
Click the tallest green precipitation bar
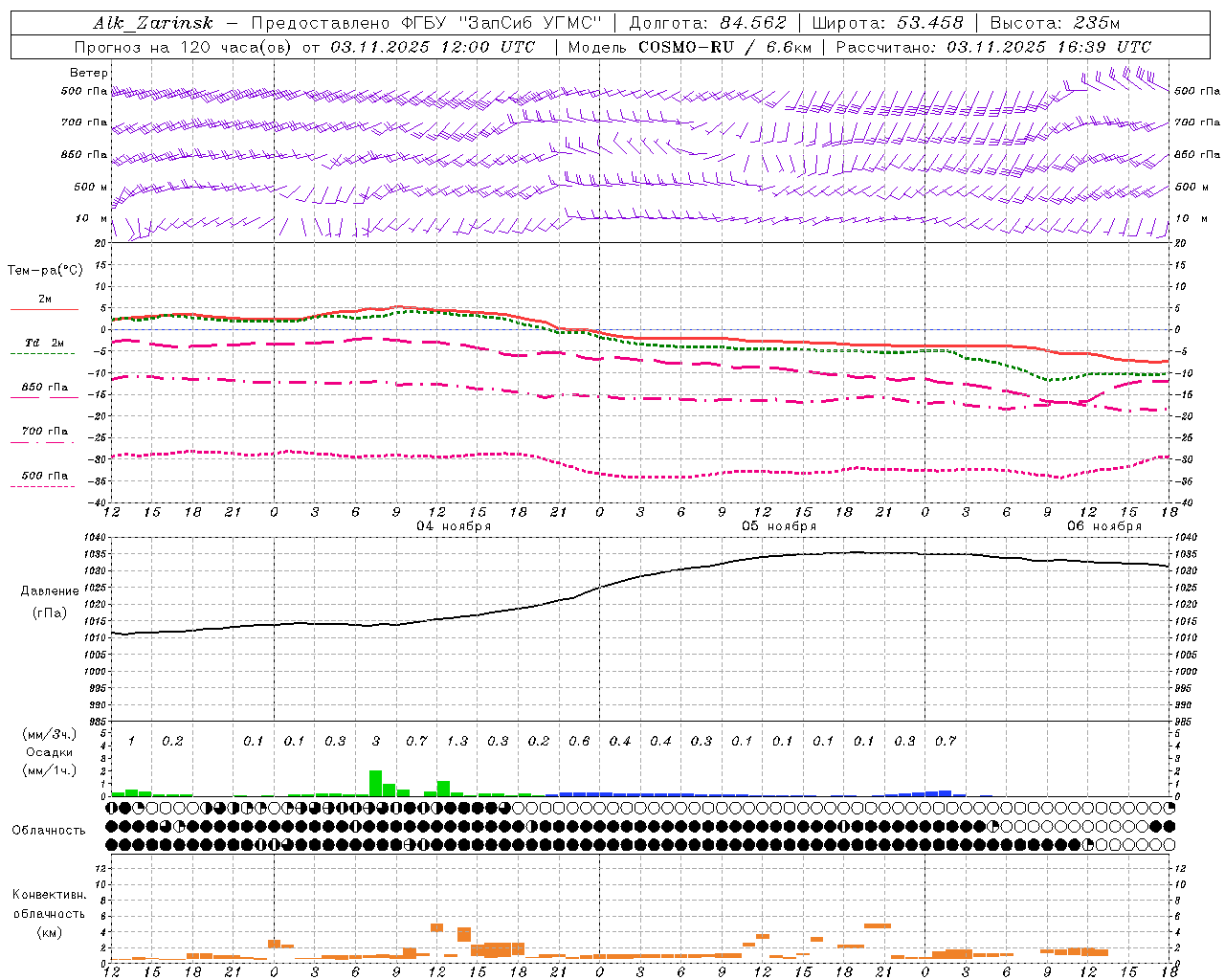pyautogui.click(x=375, y=783)
